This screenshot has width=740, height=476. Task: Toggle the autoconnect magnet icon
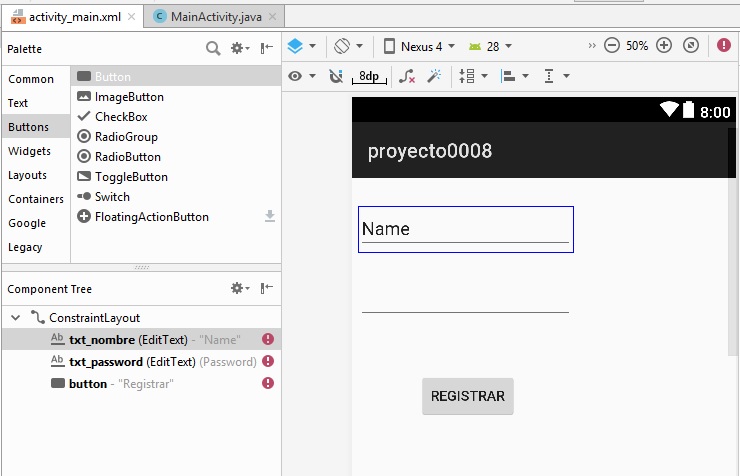click(336, 76)
